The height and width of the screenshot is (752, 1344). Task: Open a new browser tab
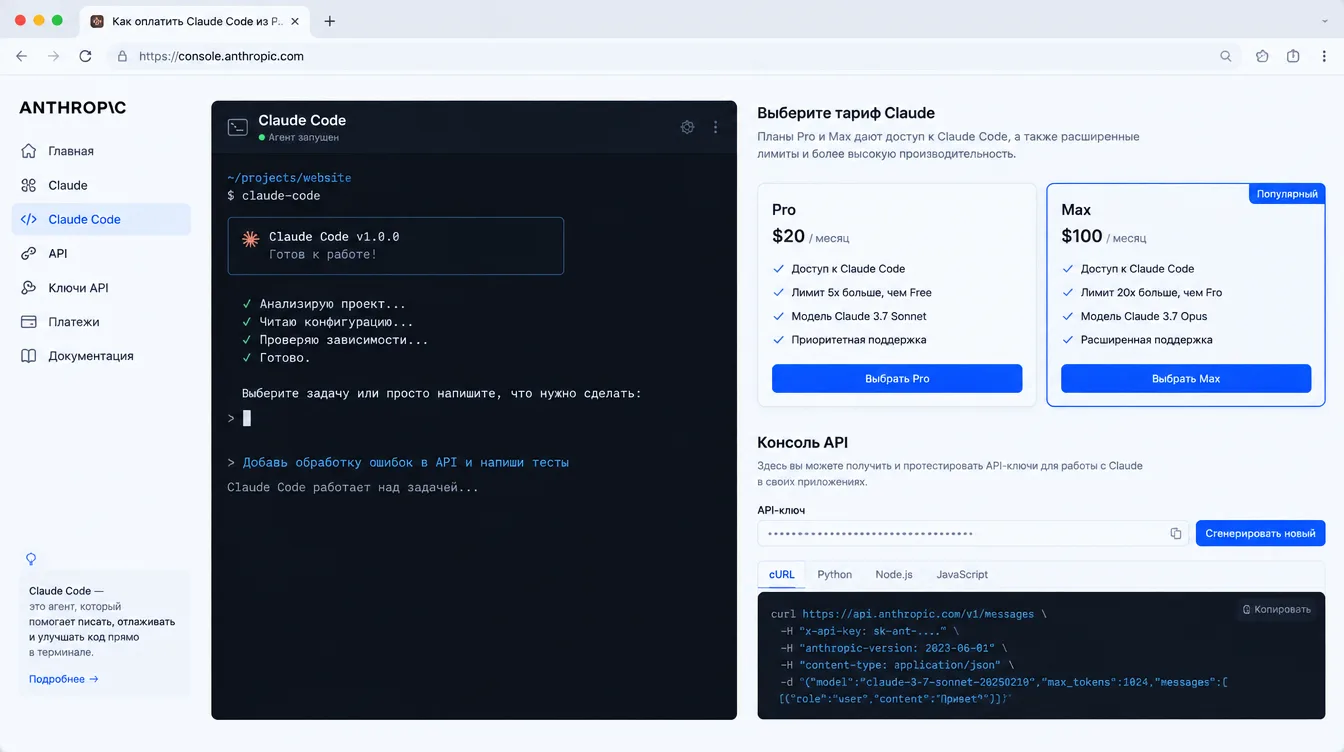pyautogui.click(x=330, y=21)
